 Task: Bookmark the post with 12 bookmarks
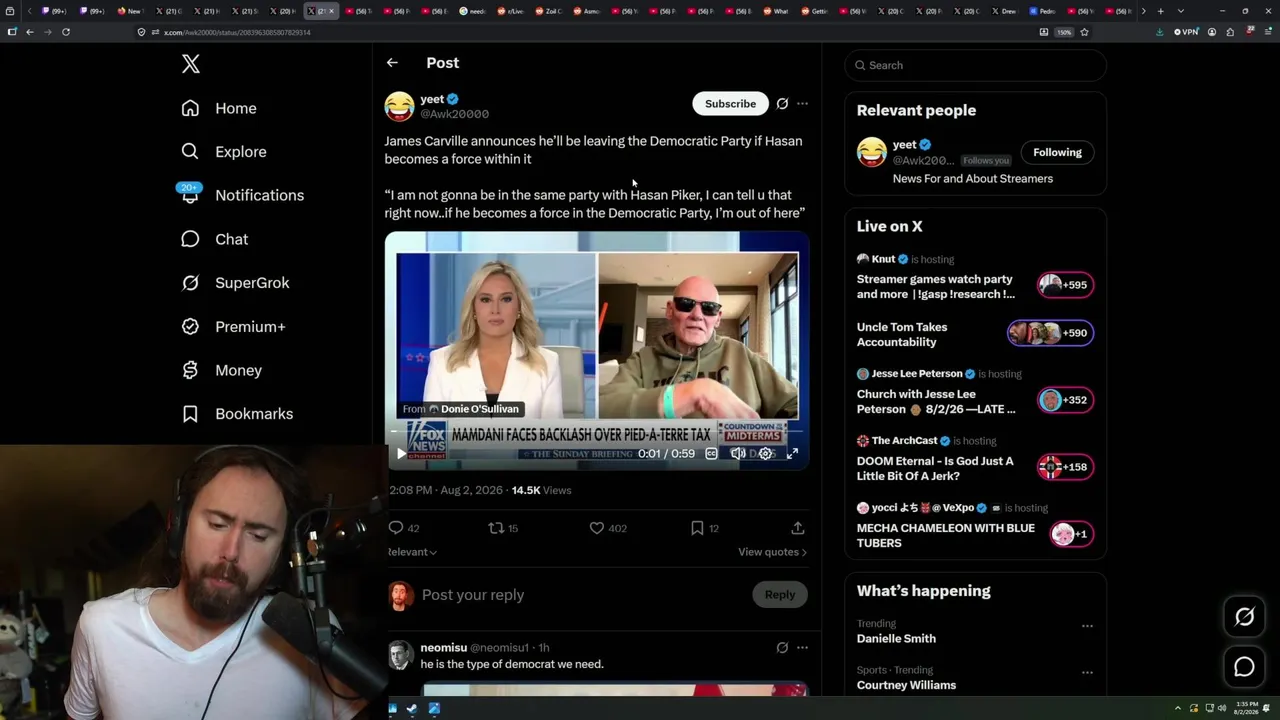(697, 528)
